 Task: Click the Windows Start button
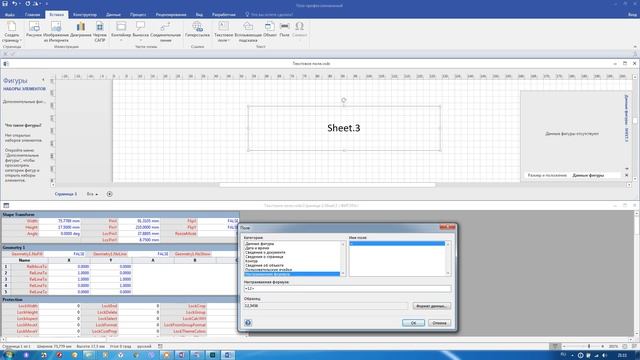click(x=8, y=355)
